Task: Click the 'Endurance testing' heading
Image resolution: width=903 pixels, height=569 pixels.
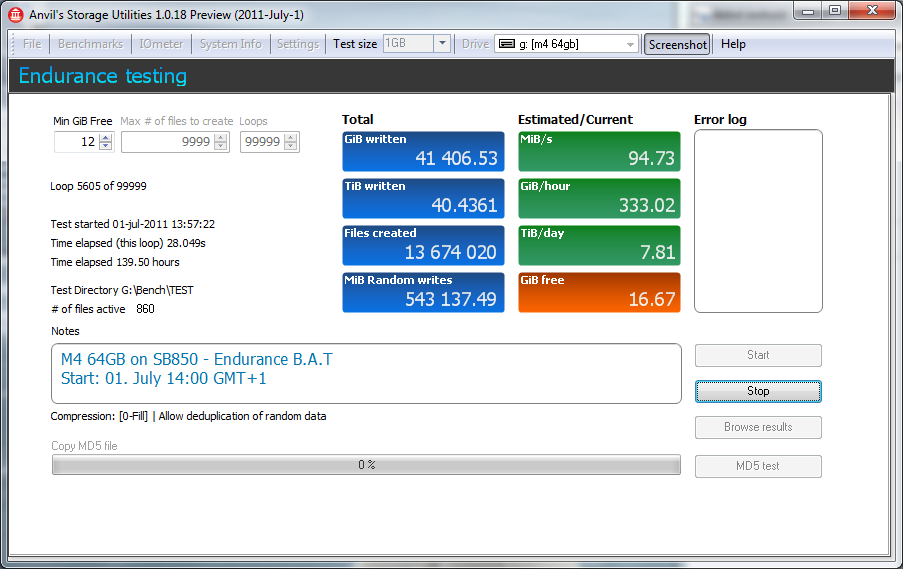Action: click(103, 76)
